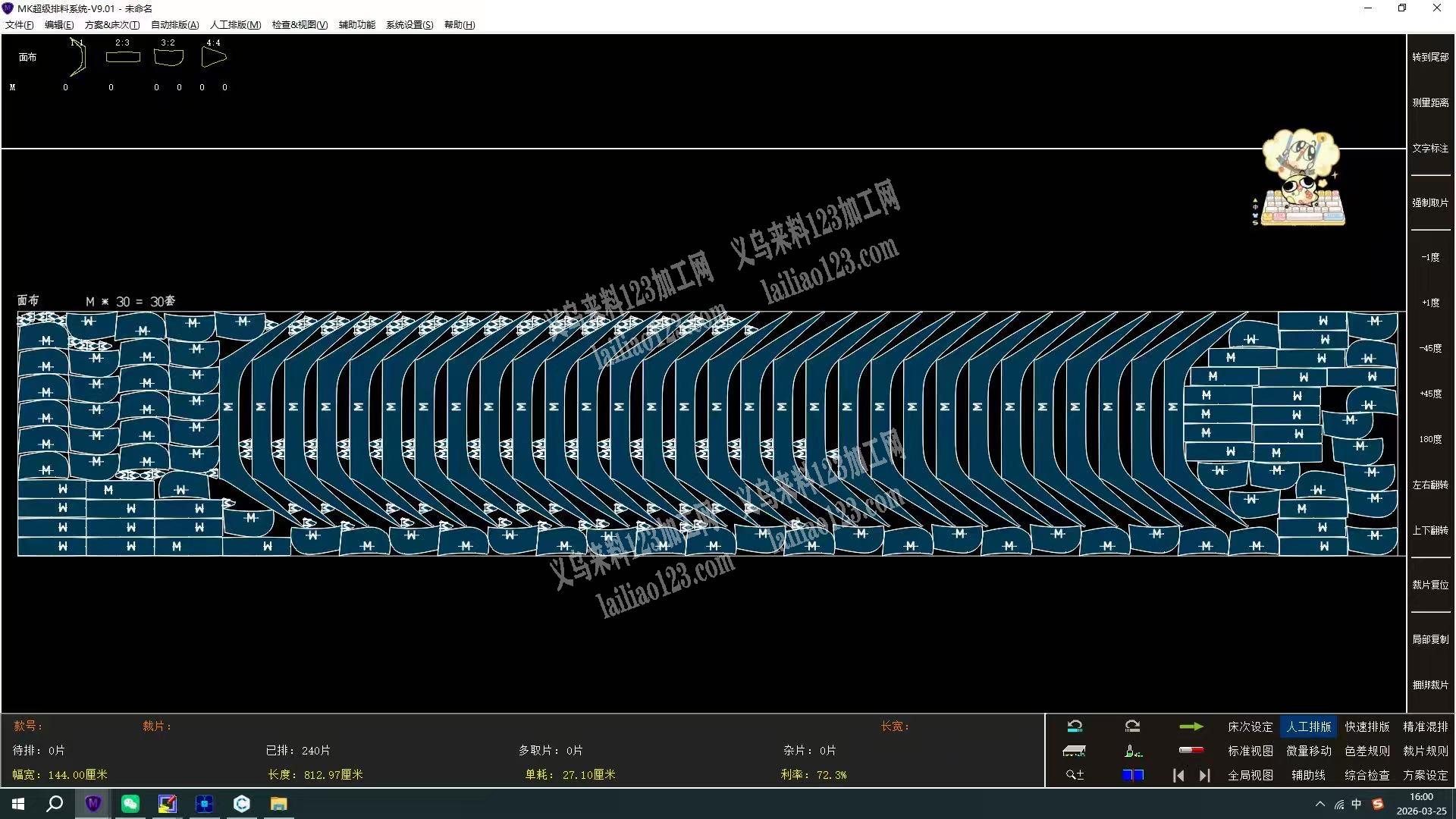The width and height of the screenshot is (1456, 819).
Task: Click the undo arrow icon with cyan bar
Action: click(x=1075, y=726)
